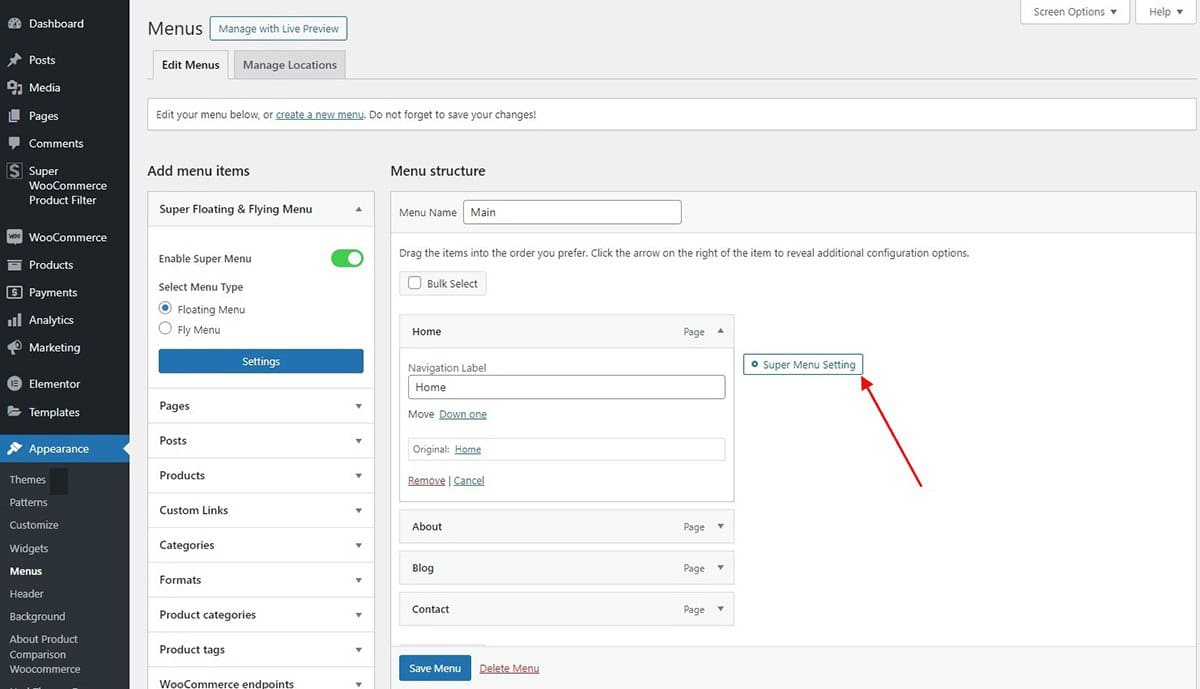Expand the Pages accordion section
The image size is (1200, 689).
pos(358,406)
